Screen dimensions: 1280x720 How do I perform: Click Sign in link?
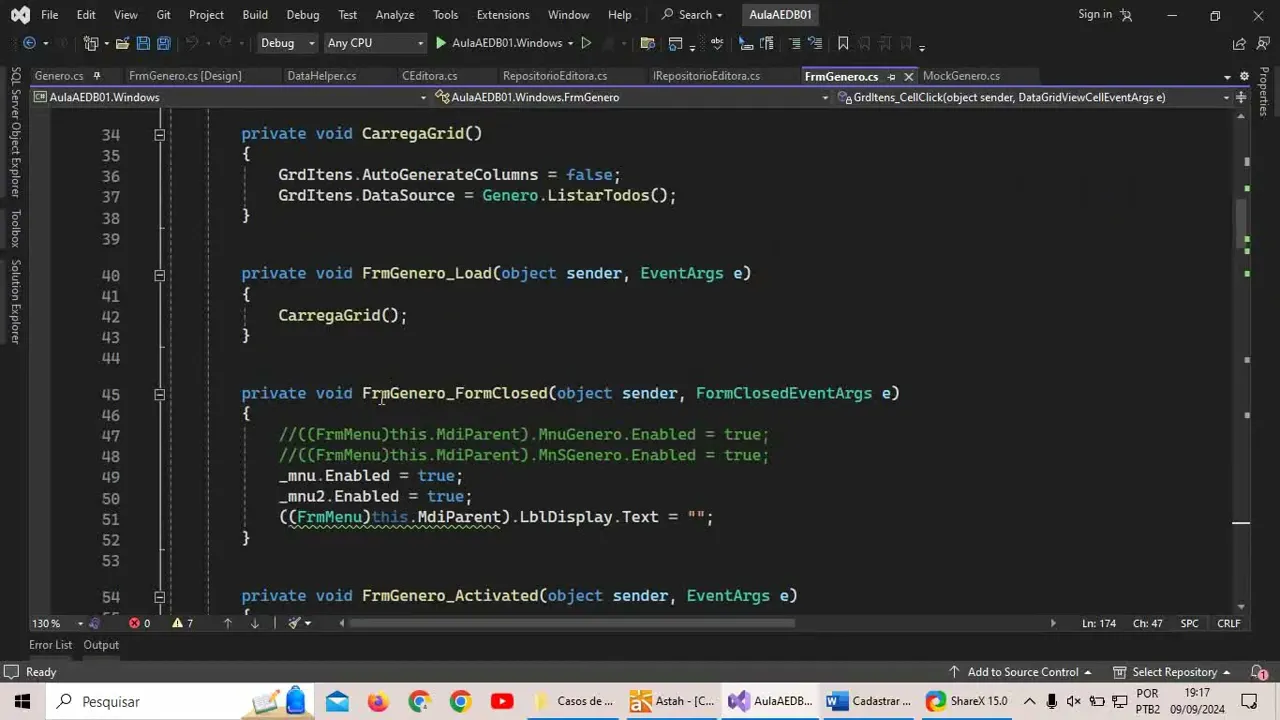[1095, 14]
